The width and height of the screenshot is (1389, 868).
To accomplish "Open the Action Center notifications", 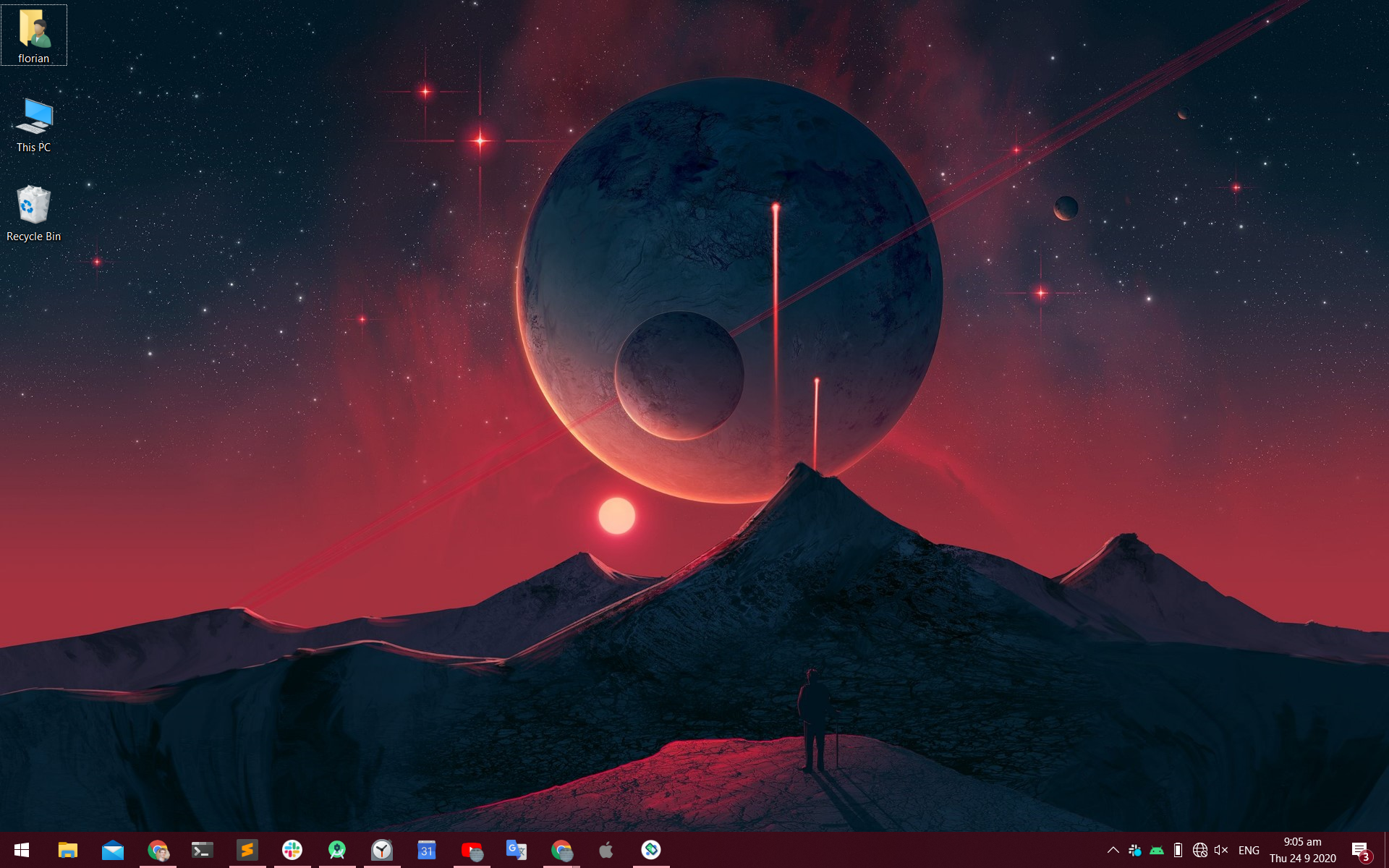I will (x=1361, y=850).
